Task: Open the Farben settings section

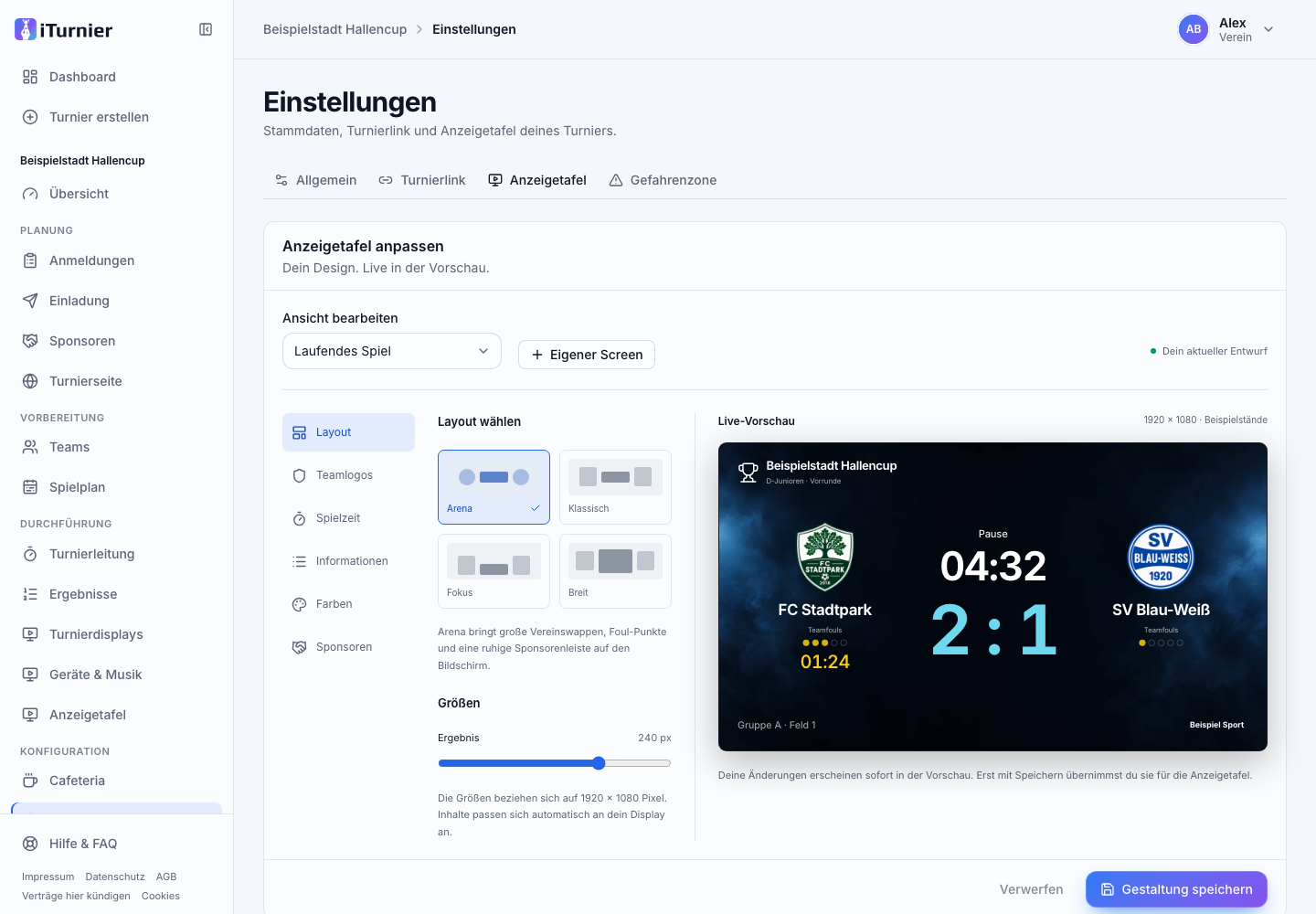Action: [x=348, y=604]
